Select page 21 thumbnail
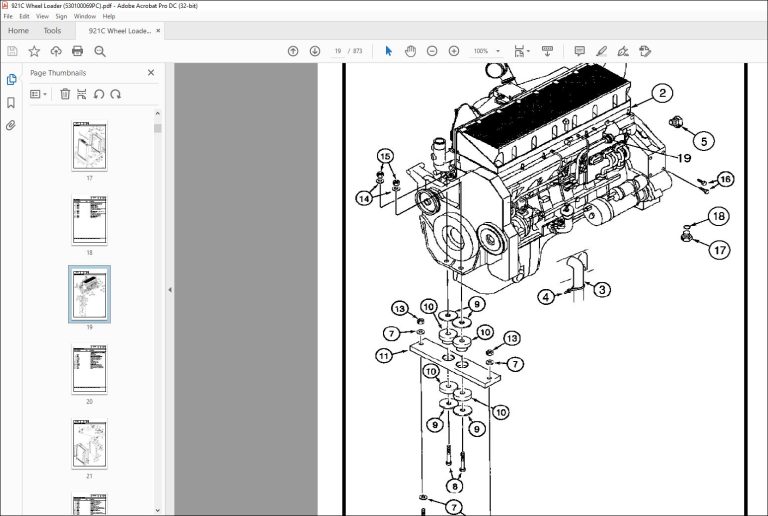The width and height of the screenshot is (768, 516). point(90,444)
